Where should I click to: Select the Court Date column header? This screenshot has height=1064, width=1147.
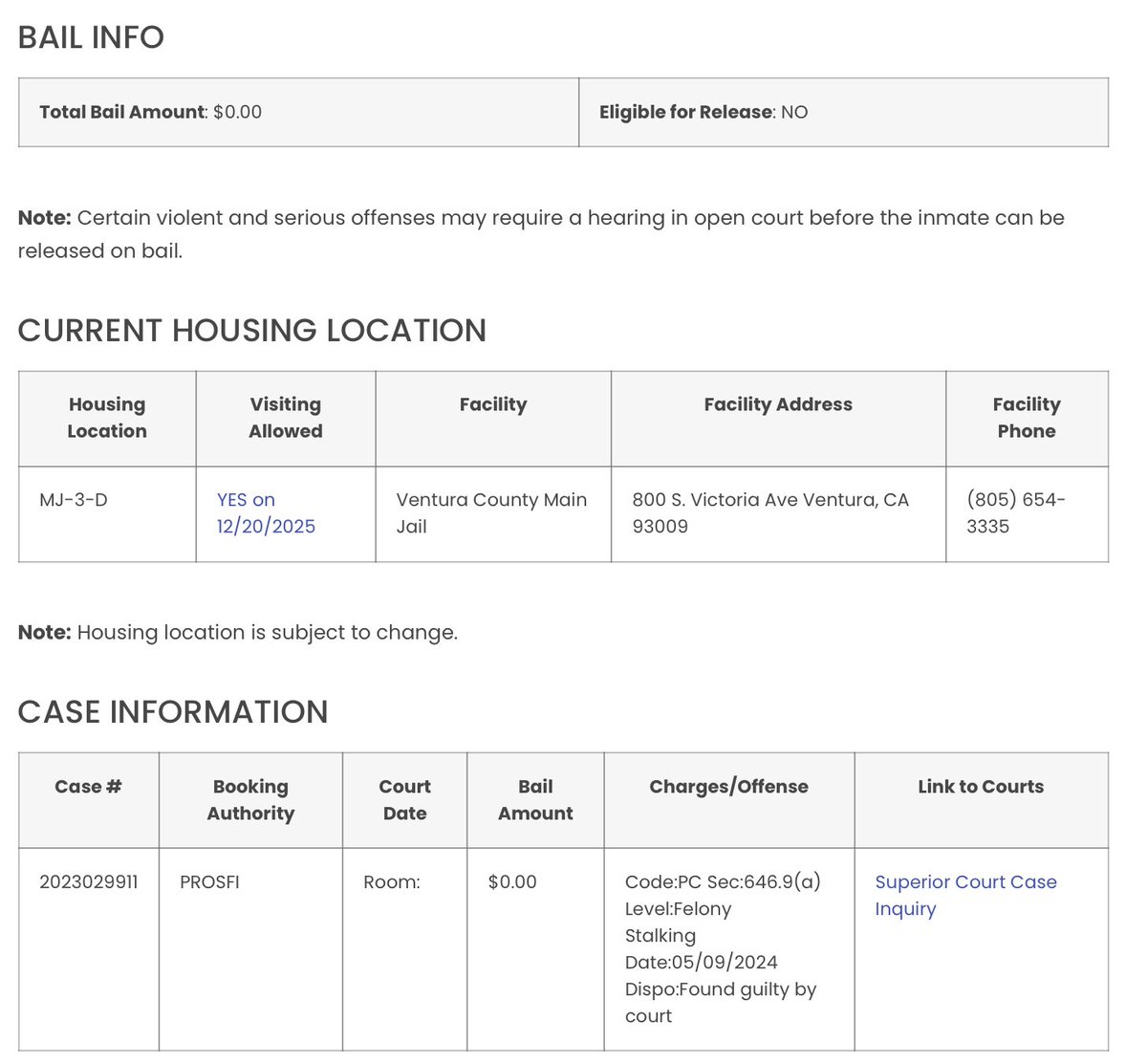point(405,800)
